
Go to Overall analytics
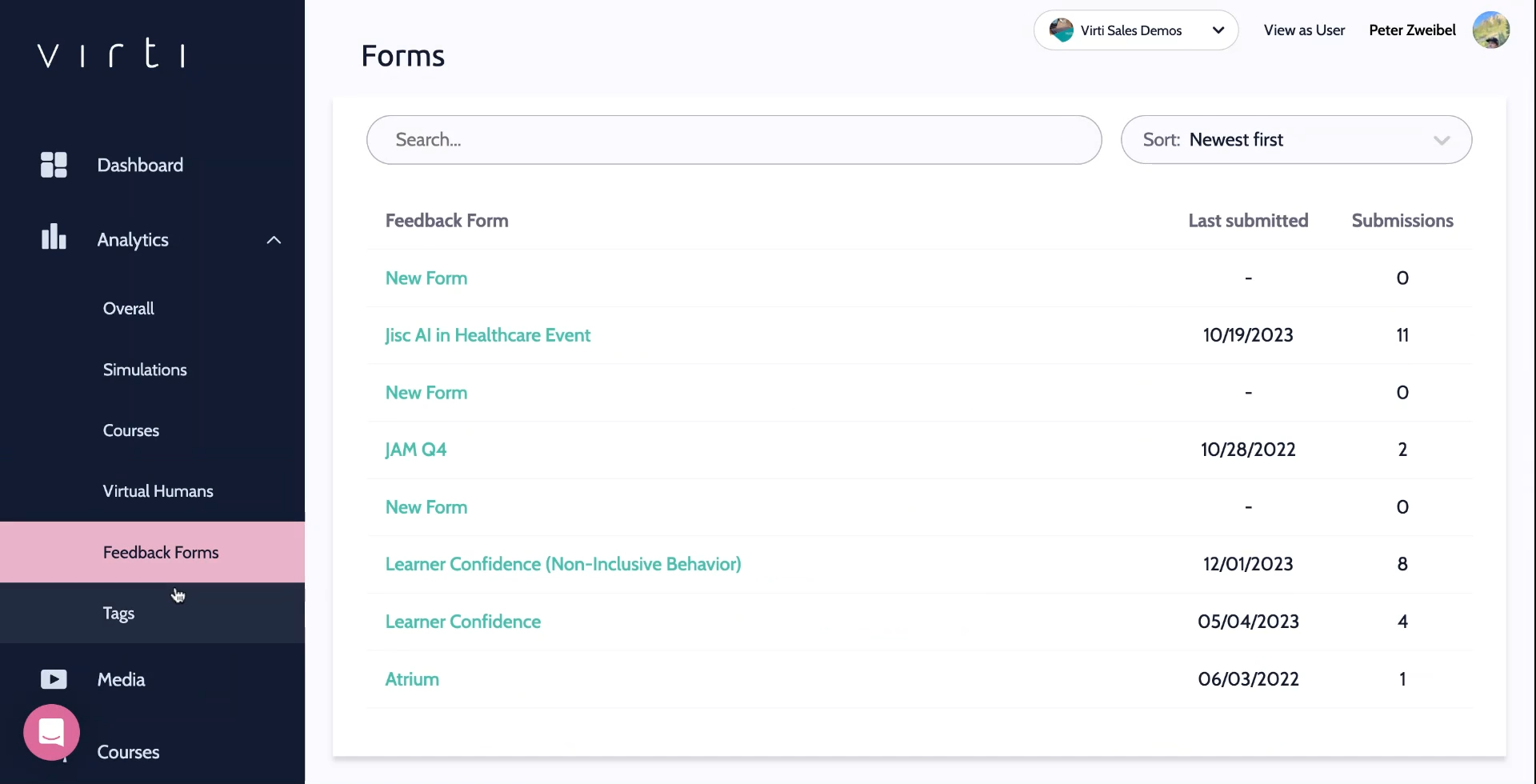click(129, 309)
